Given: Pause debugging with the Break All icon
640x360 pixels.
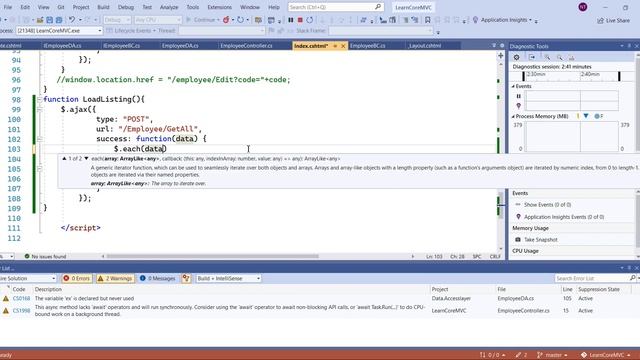Looking at the screenshot, I should click(x=291, y=20).
